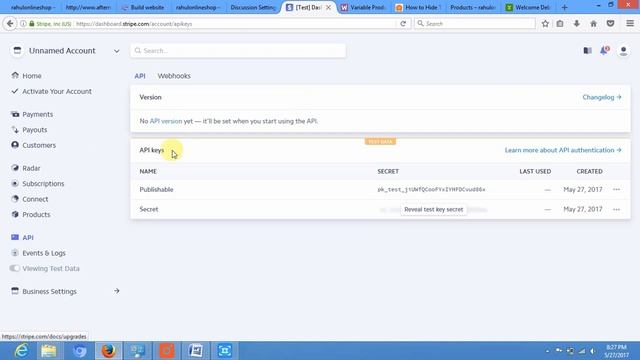Open Events & Logs page
Image resolution: width=640 pixels, height=360 pixels.
point(44,253)
